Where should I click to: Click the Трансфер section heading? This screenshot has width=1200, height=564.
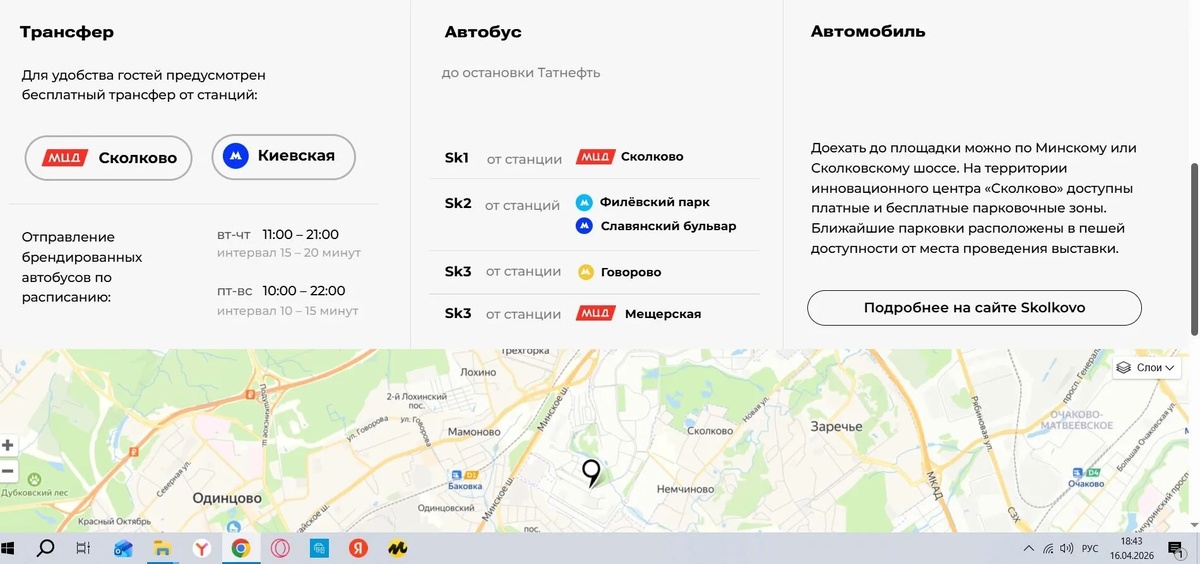click(67, 32)
